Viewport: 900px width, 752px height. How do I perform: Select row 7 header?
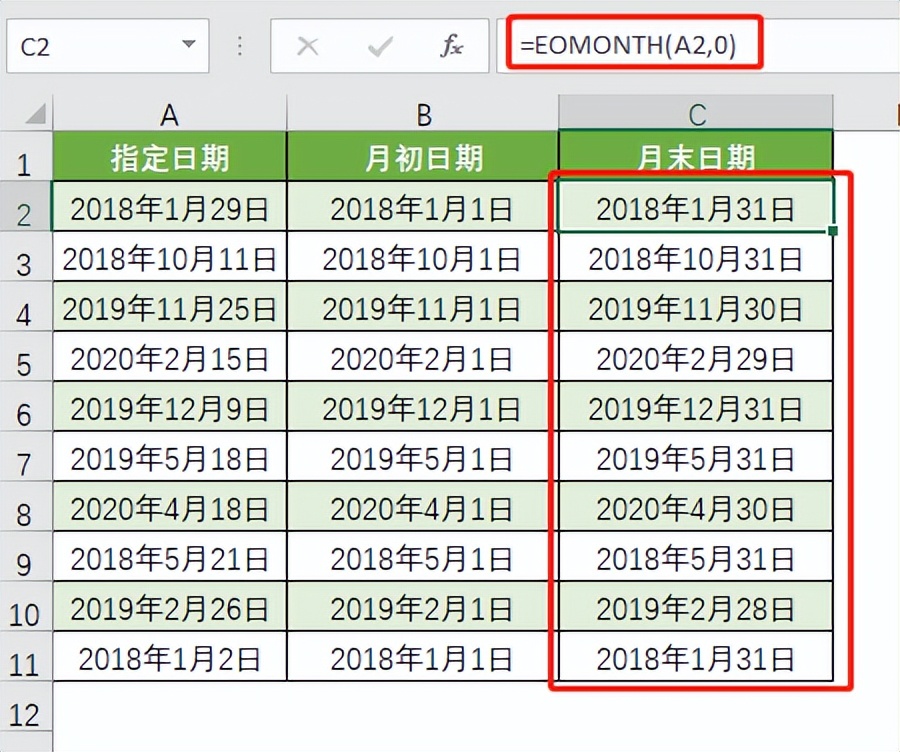[26, 456]
